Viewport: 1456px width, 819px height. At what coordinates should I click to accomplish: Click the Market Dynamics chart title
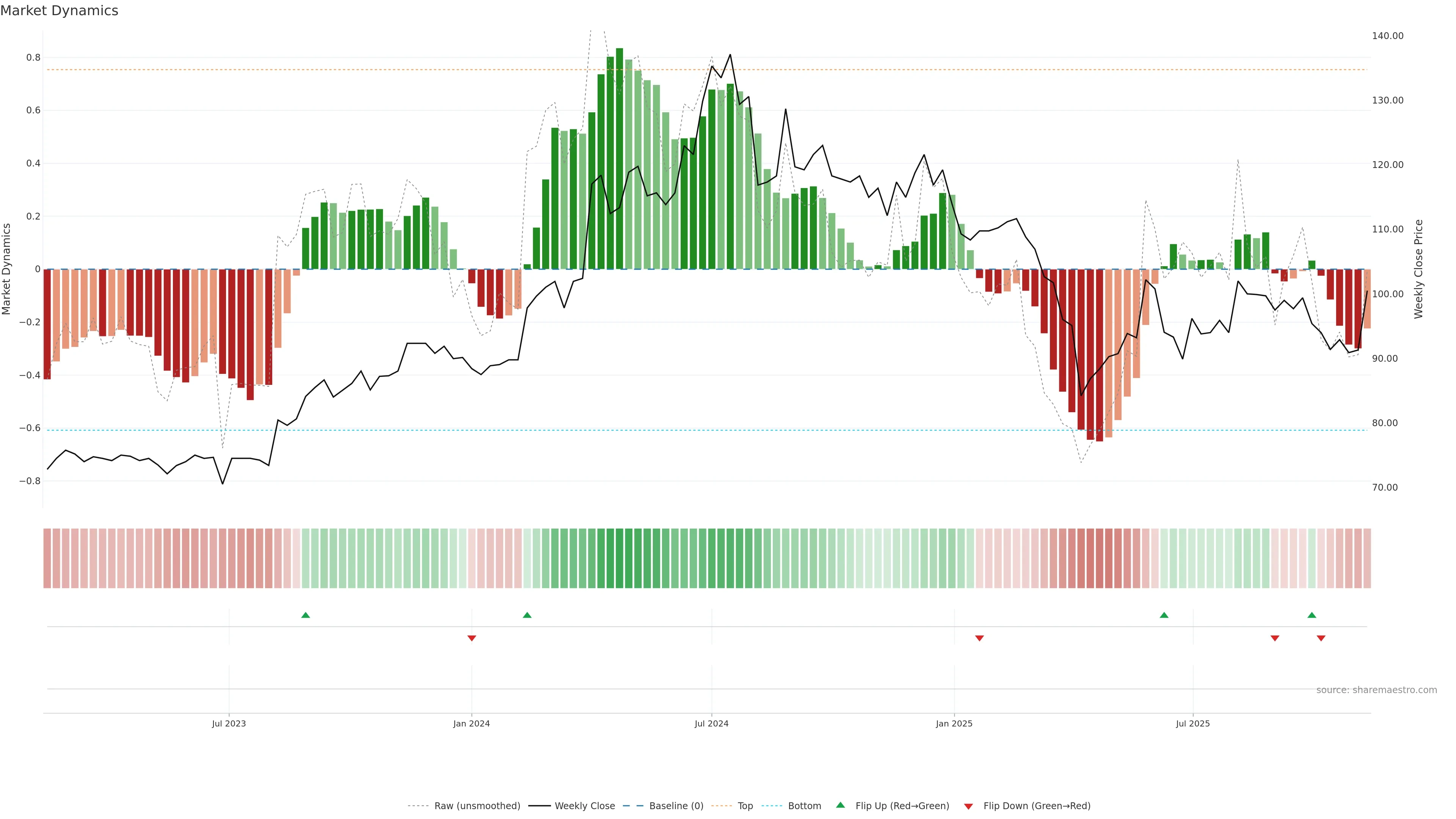point(60,11)
